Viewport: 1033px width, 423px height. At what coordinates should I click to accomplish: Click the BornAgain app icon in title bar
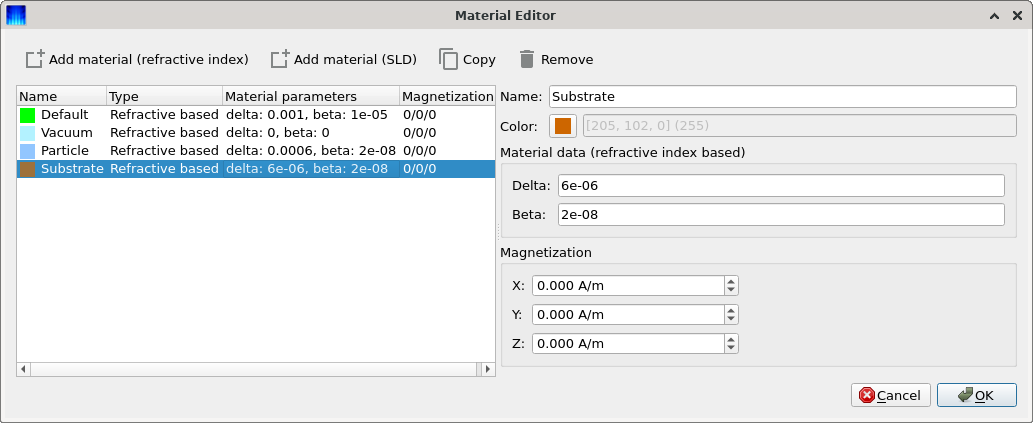[16, 14]
